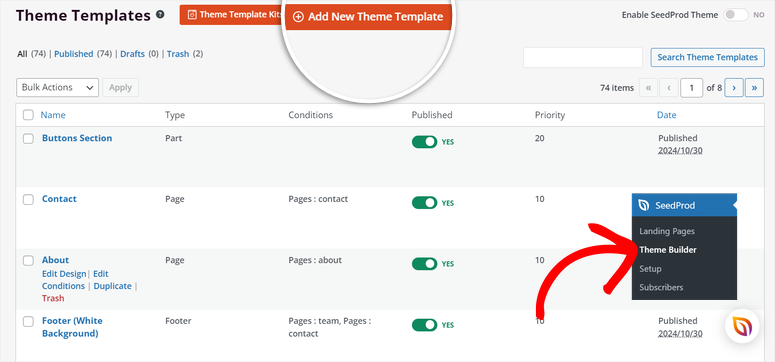Click the SeedProd floating leaf badge
This screenshot has height=362, width=775.
point(742,326)
